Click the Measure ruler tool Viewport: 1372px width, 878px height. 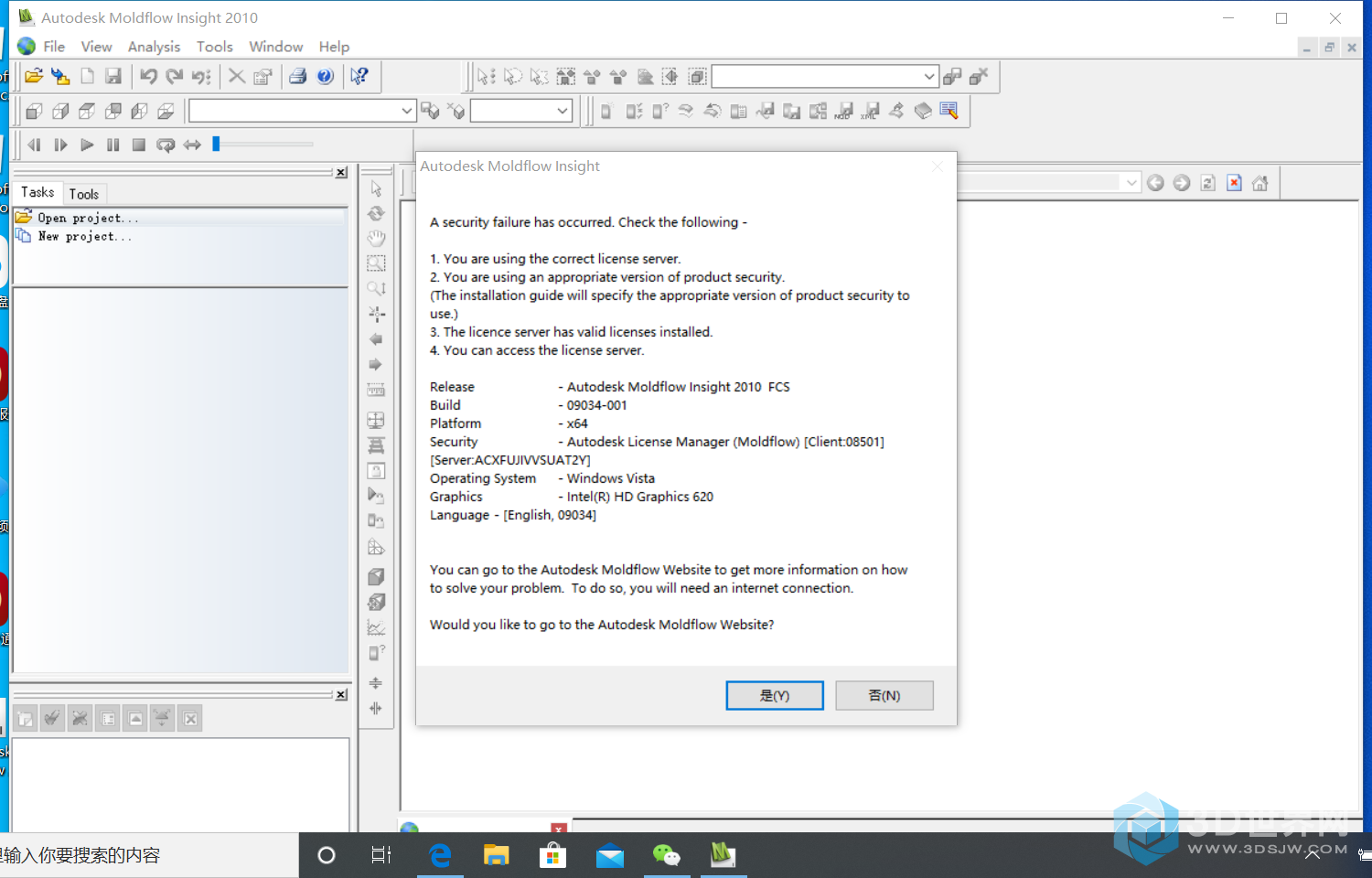click(376, 390)
